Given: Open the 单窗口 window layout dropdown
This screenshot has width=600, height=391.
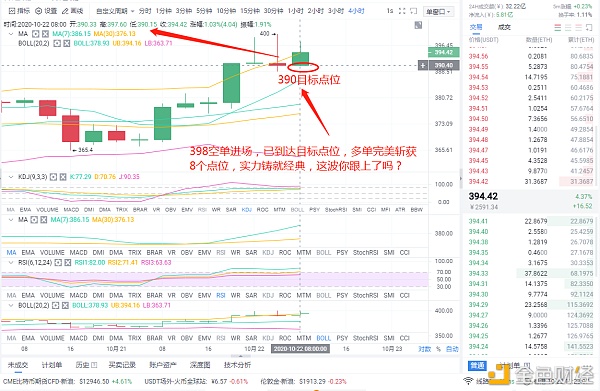Looking at the screenshot, I should (439, 11).
